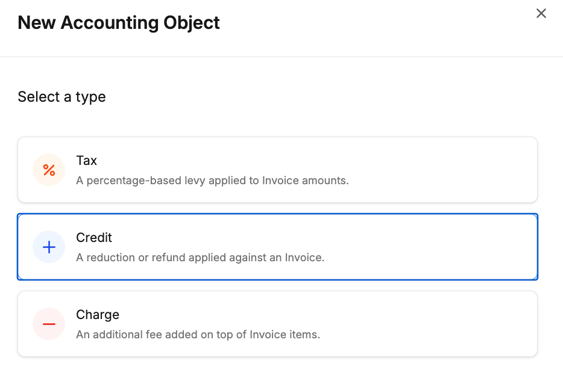The height and width of the screenshot is (372, 563).
Task: Choose the Tax type card
Action: click(278, 170)
